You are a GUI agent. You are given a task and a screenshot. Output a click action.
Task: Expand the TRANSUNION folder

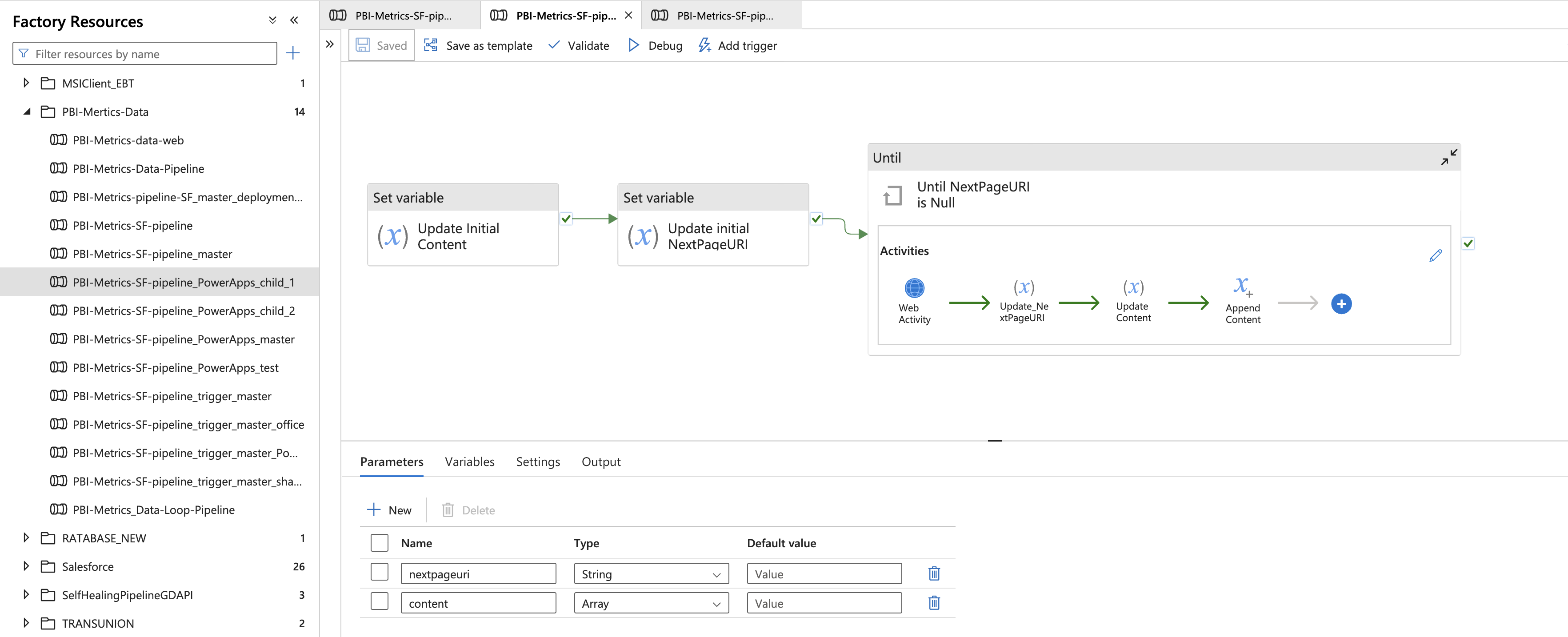(26, 623)
